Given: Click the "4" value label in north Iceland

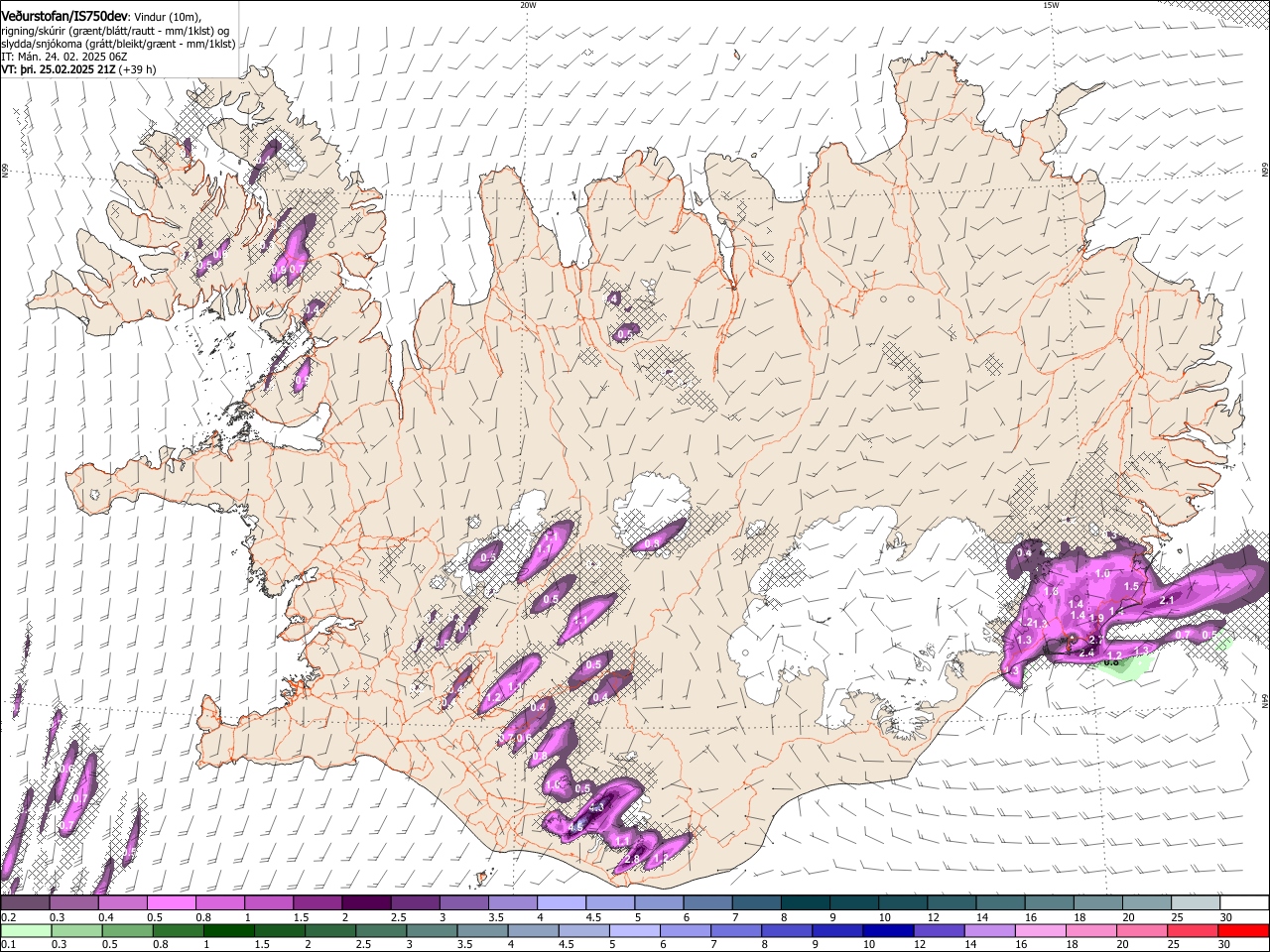Looking at the screenshot, I should (615, 297).
